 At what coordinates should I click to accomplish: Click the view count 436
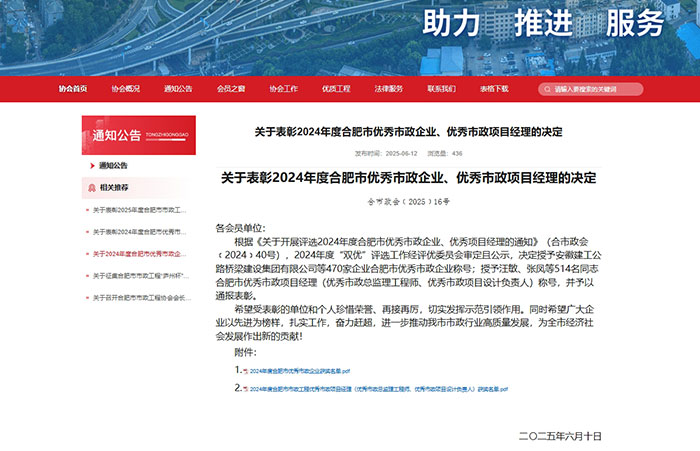click(457, 154)
